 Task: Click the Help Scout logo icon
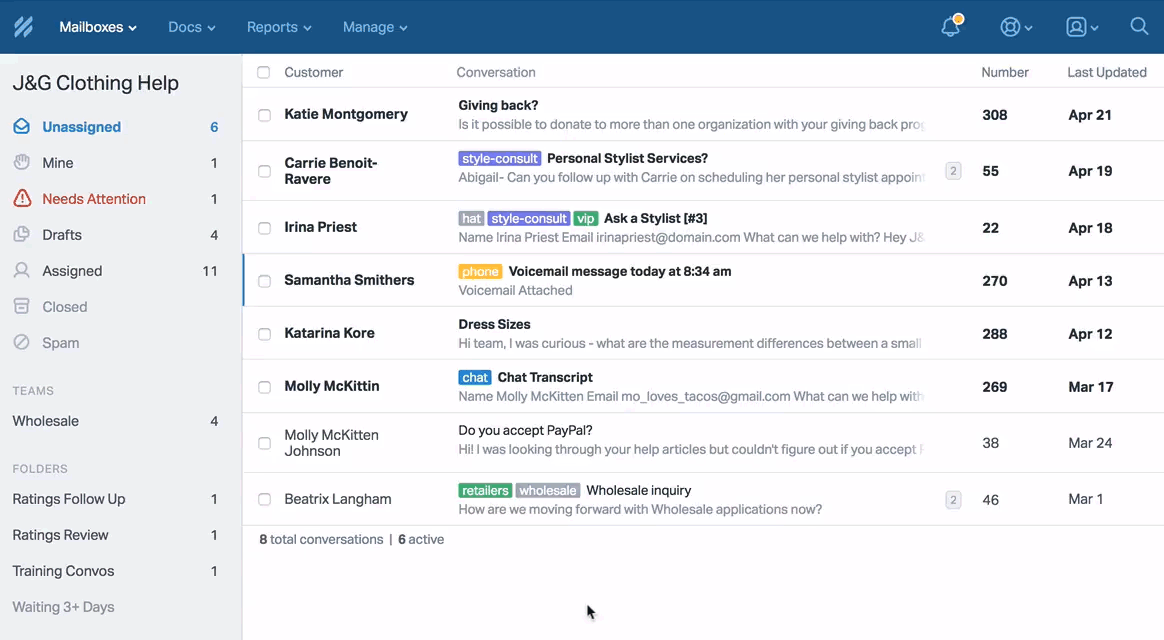point(23,27)
